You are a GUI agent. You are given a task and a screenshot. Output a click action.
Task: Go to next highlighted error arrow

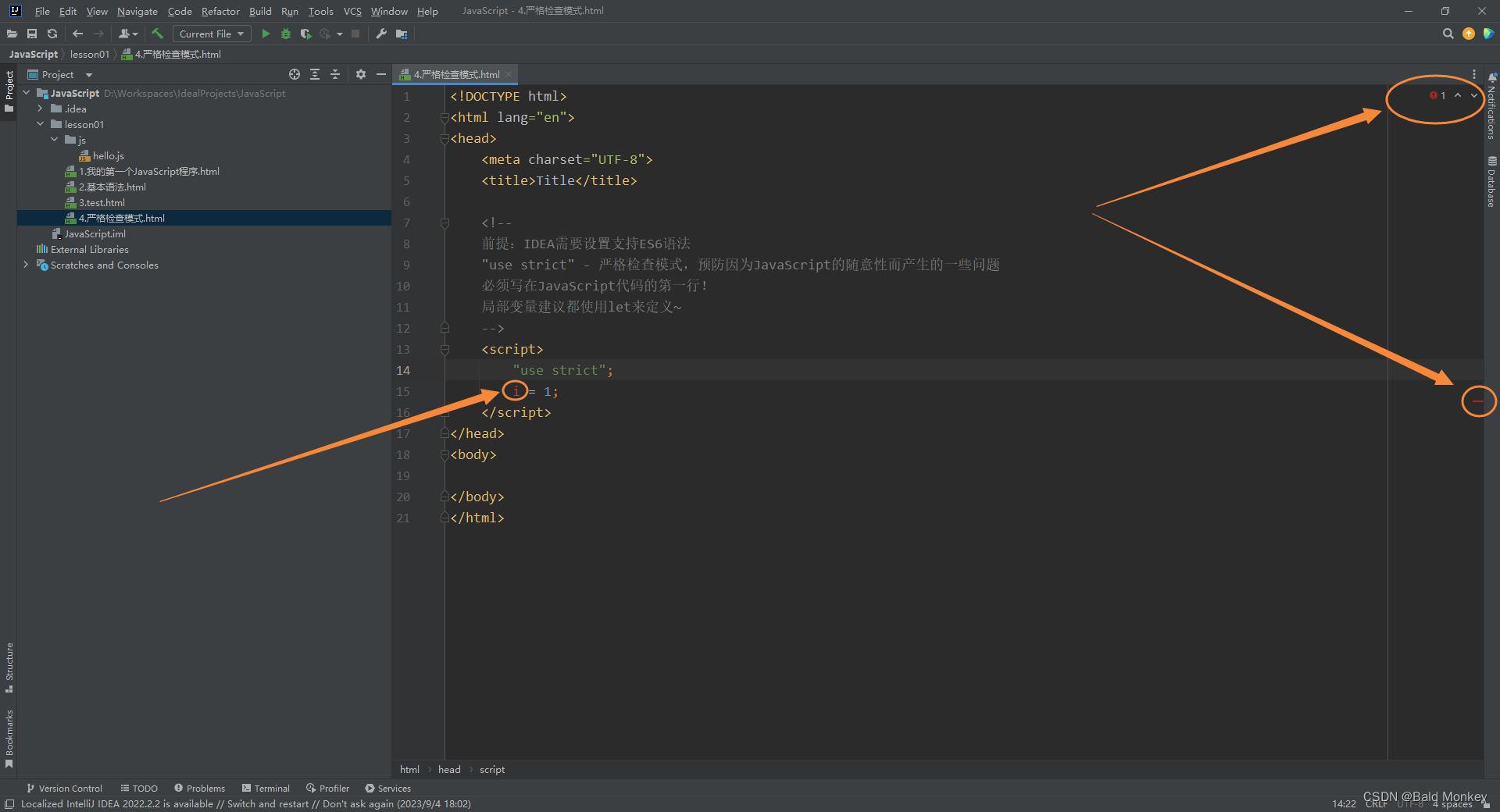1473,95
